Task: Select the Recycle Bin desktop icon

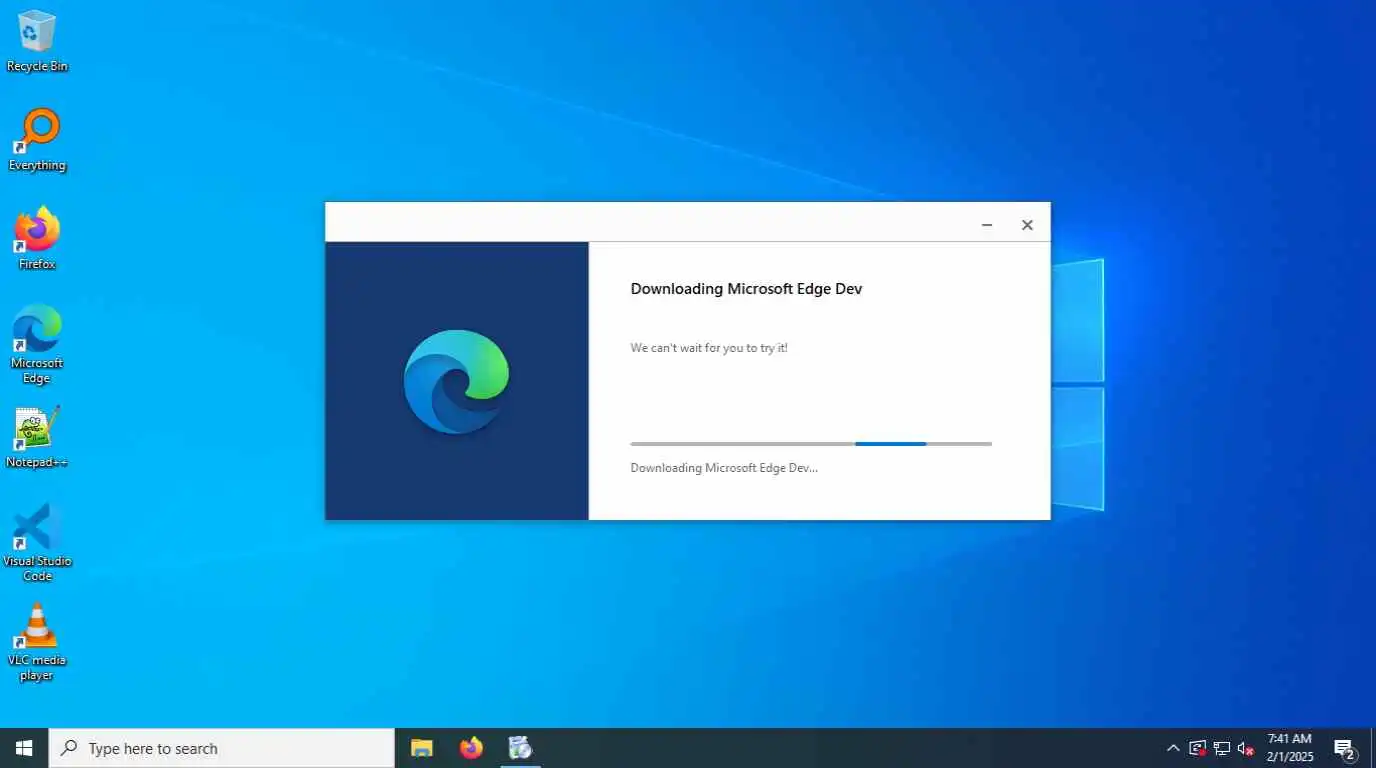Action: [x=37, y=42]
